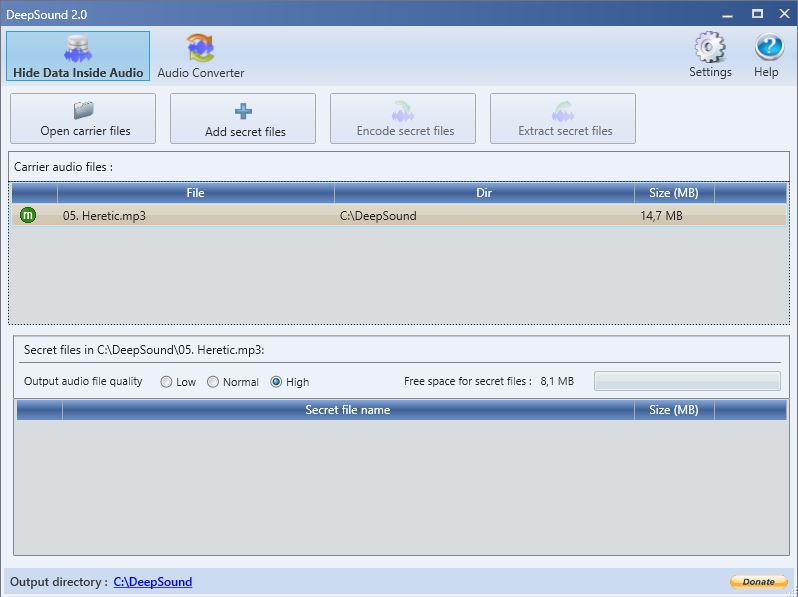Click the Encode secret files button
This screenshot has width=798, height=597.
click(x=404, y=119)
